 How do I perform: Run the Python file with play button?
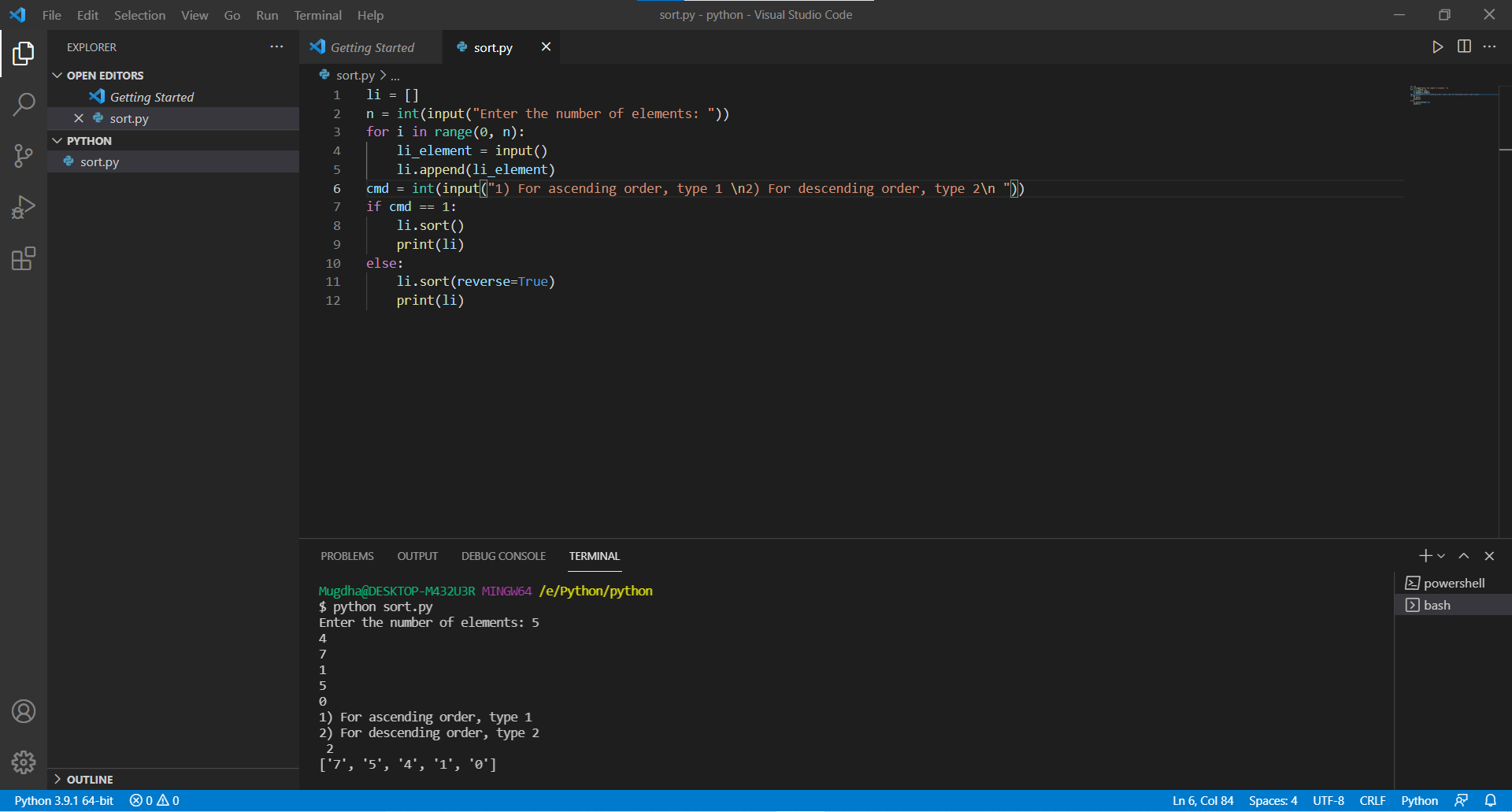pyautogui.click(x=1437, y=47)
